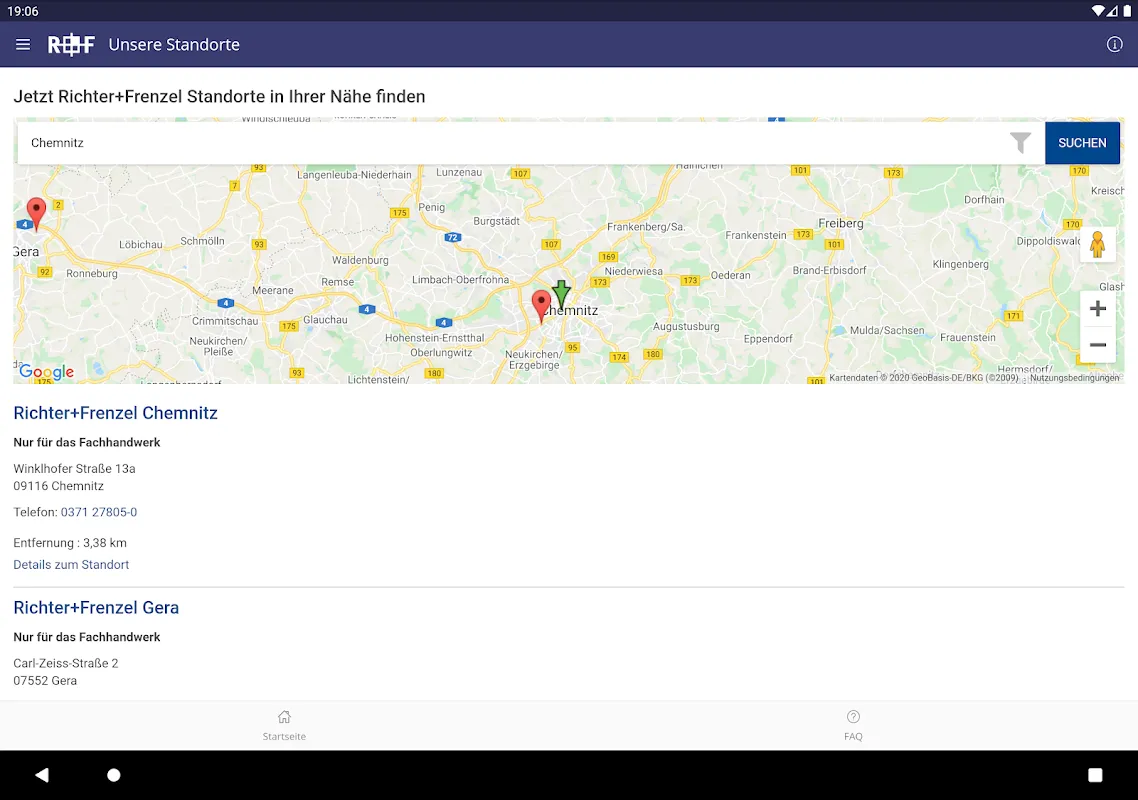This screenshot has width=1138, height=800.
Task: Select the 07552 Gera postcode text
Action: pyautogui.click(x=45, y=681)
